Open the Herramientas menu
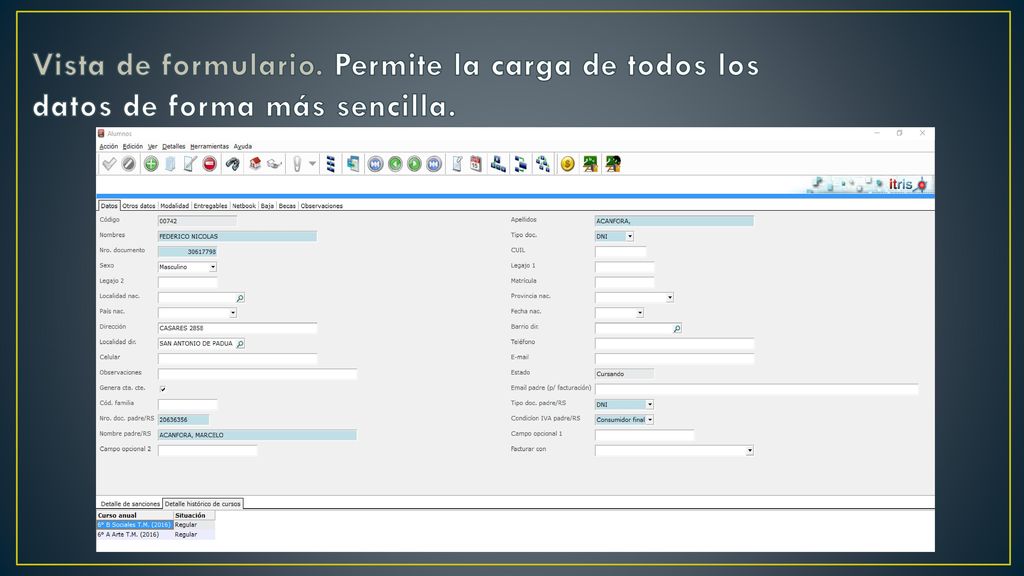The image size is (1024, 576). tap(210, 146)
